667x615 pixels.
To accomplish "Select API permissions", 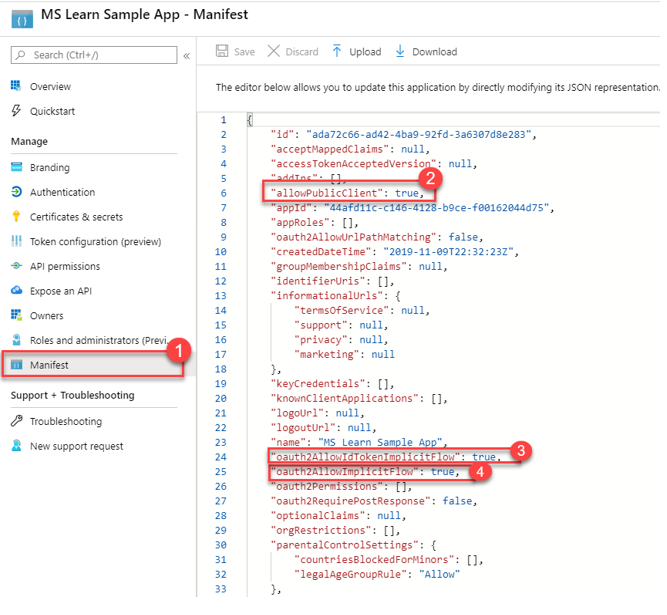I will pos(65,266).
